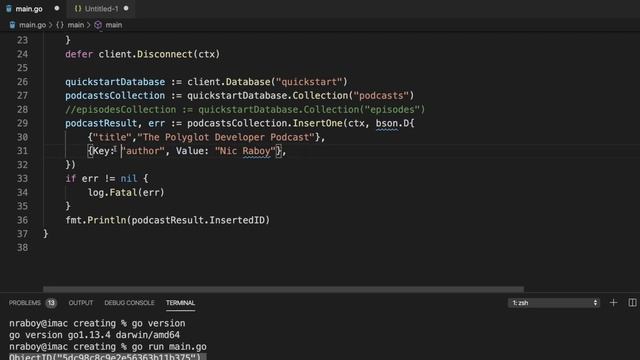Click the Go file icon on main.go tab
The height and width of the screenshot is (360, 640).
[9, 9]
